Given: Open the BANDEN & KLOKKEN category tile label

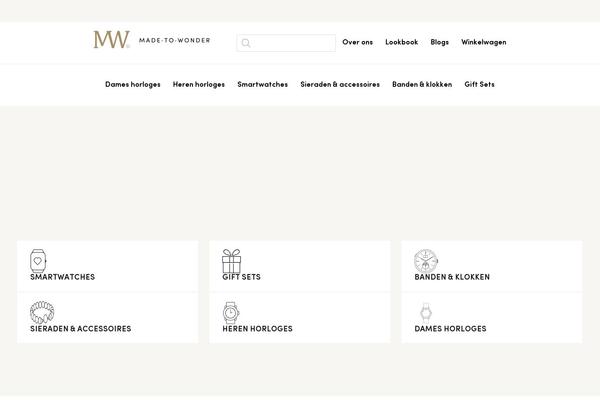Looking at the screenshot, I should pyautogui.click(x=452, y=277).
